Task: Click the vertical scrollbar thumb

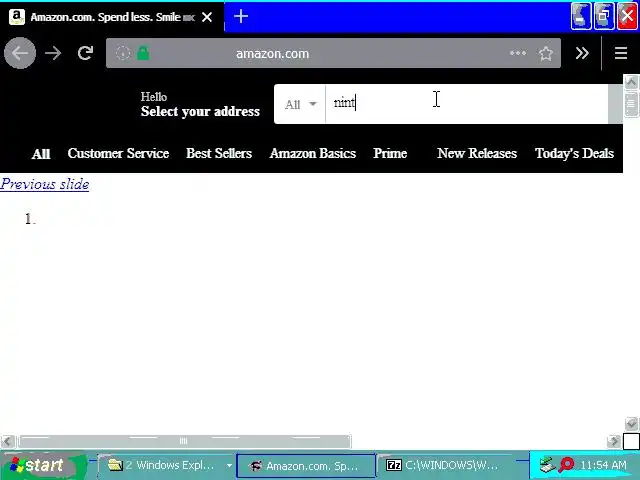Action: 631,103
